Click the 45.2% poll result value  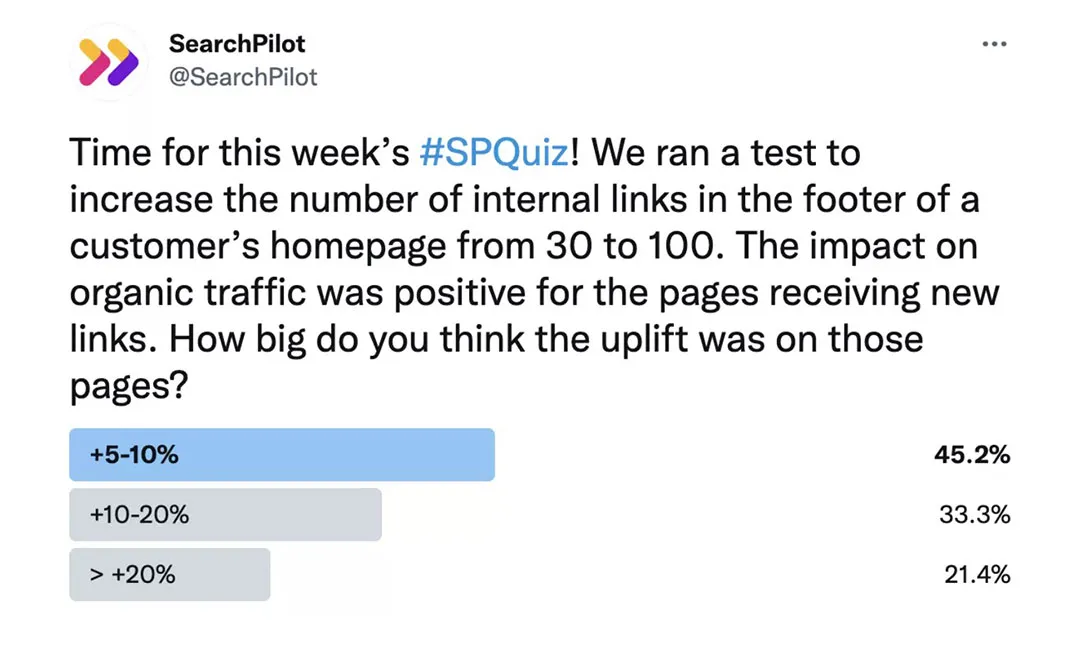click(971, 455)
